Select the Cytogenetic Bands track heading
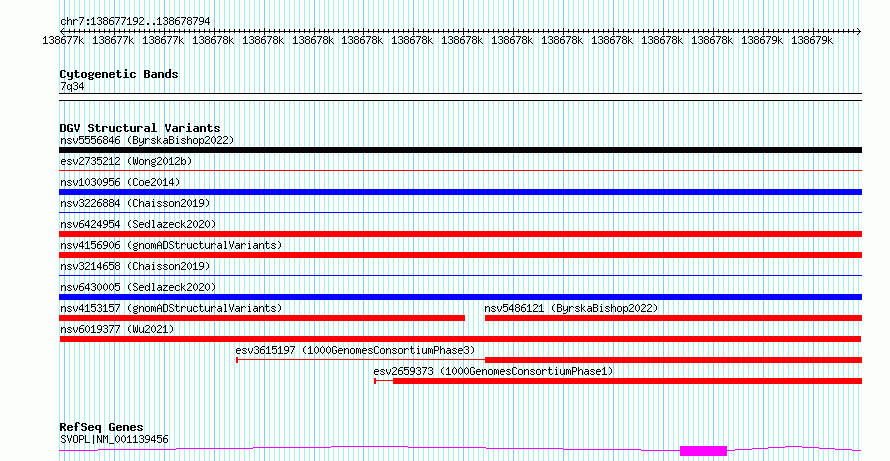 (119, 74)
